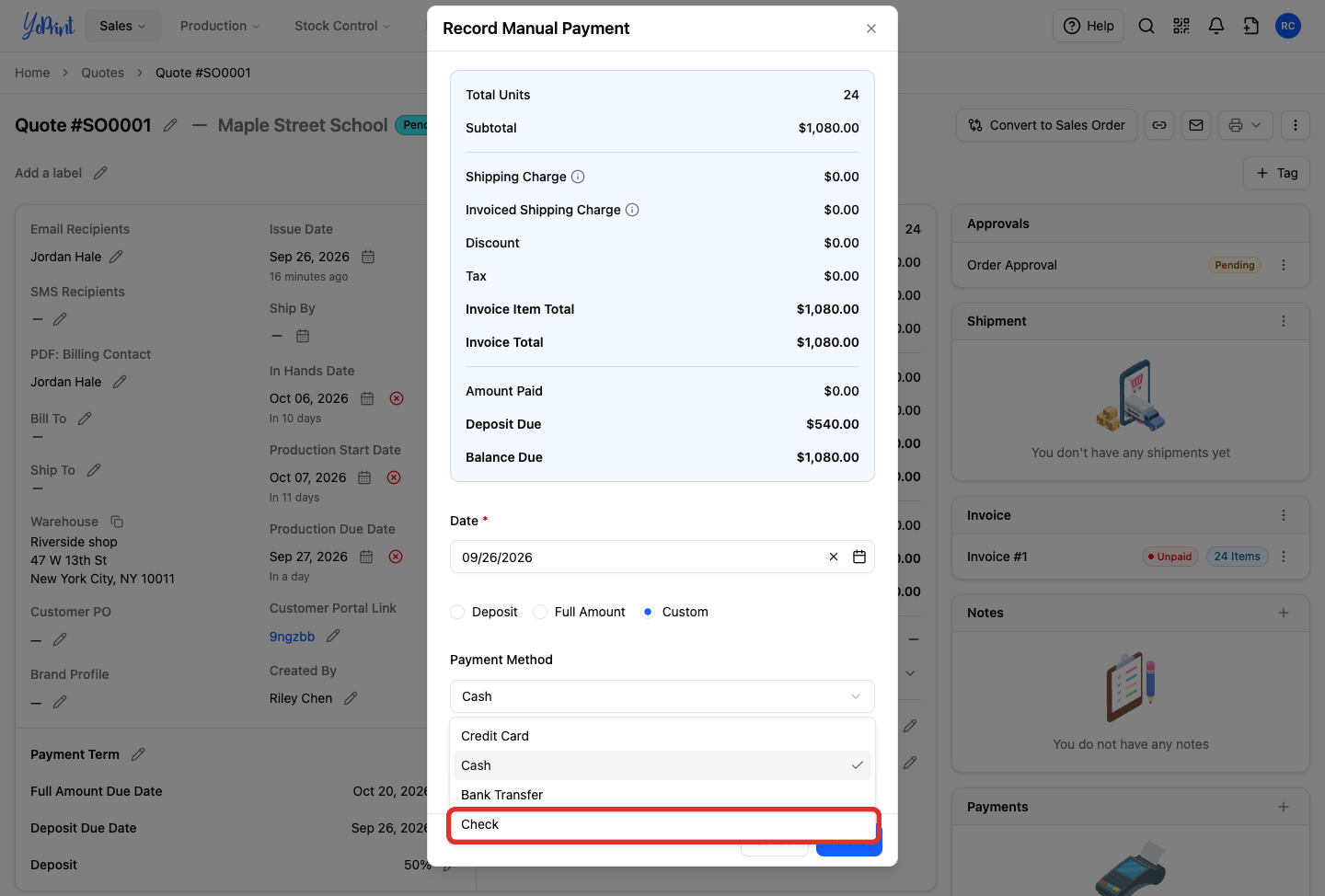Viewport: 1325px width, 896px height.
Task: Open the search icon in top bar
Action: tap(1146, 26)
